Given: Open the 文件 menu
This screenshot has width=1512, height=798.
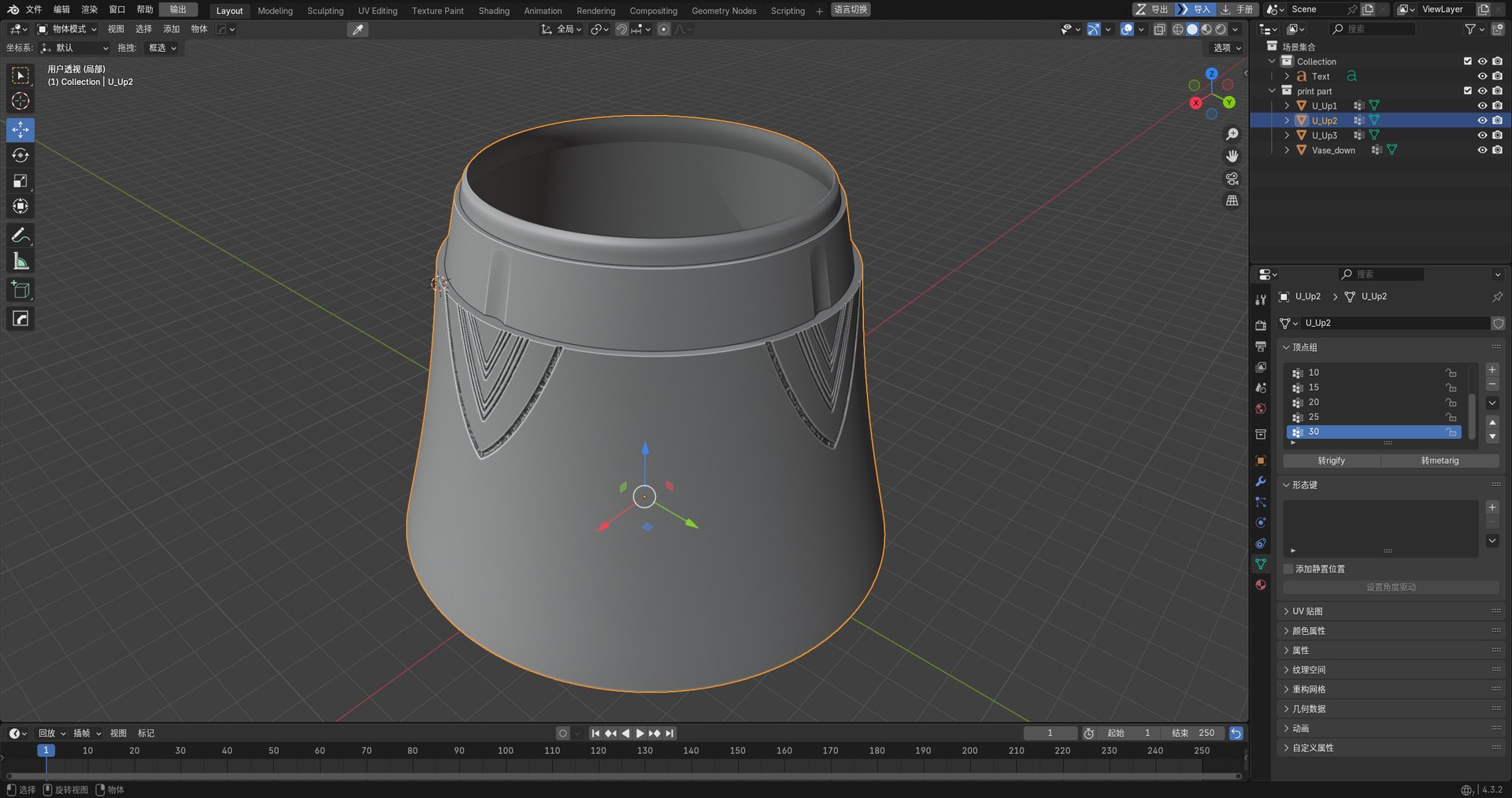Looking at the screenshot, I should click(34, 9).
